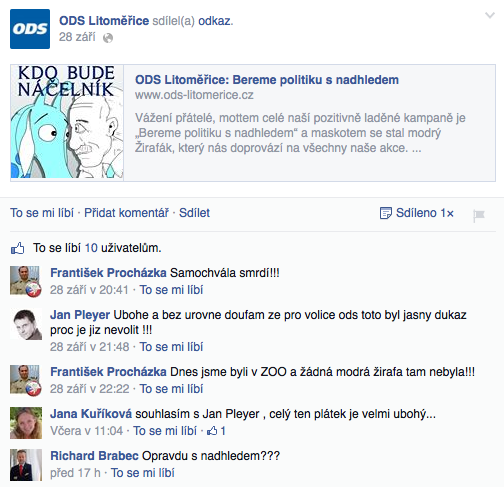Click Přidat komentář to add comment

(126, 213)
